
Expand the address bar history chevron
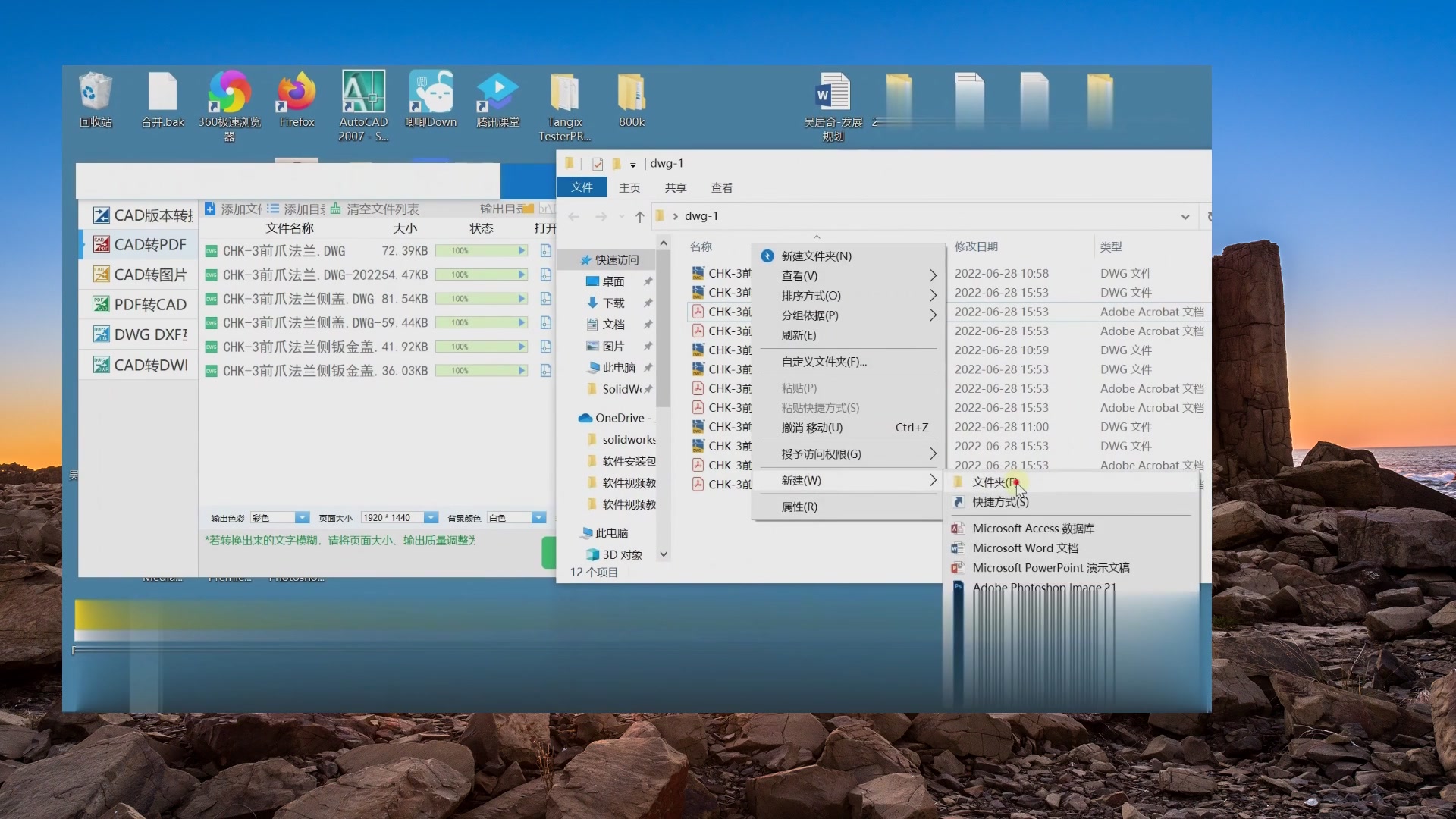[x=1185, y=217]
